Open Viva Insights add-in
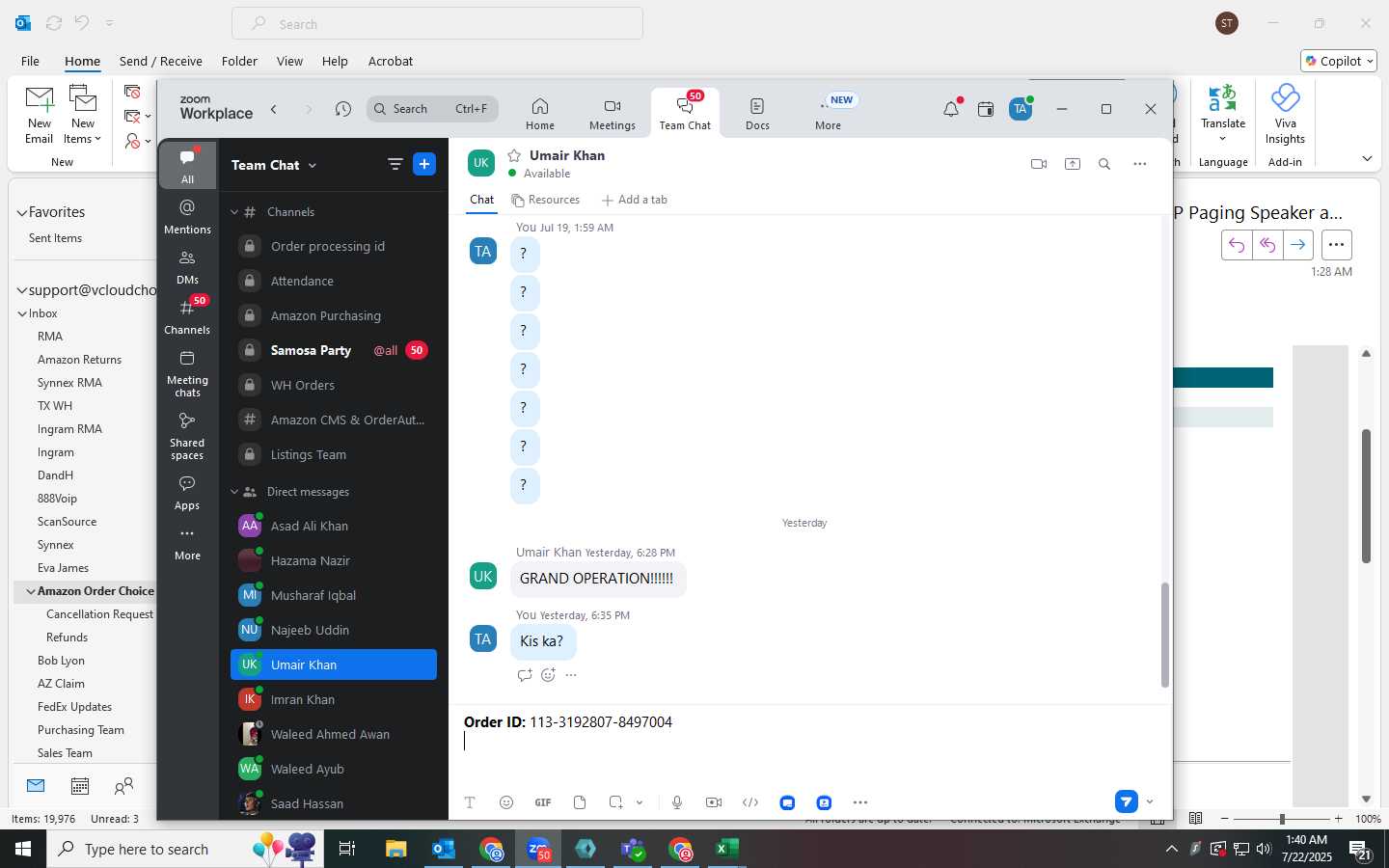Screen dimensions: 1389x868 [1285, 114]
